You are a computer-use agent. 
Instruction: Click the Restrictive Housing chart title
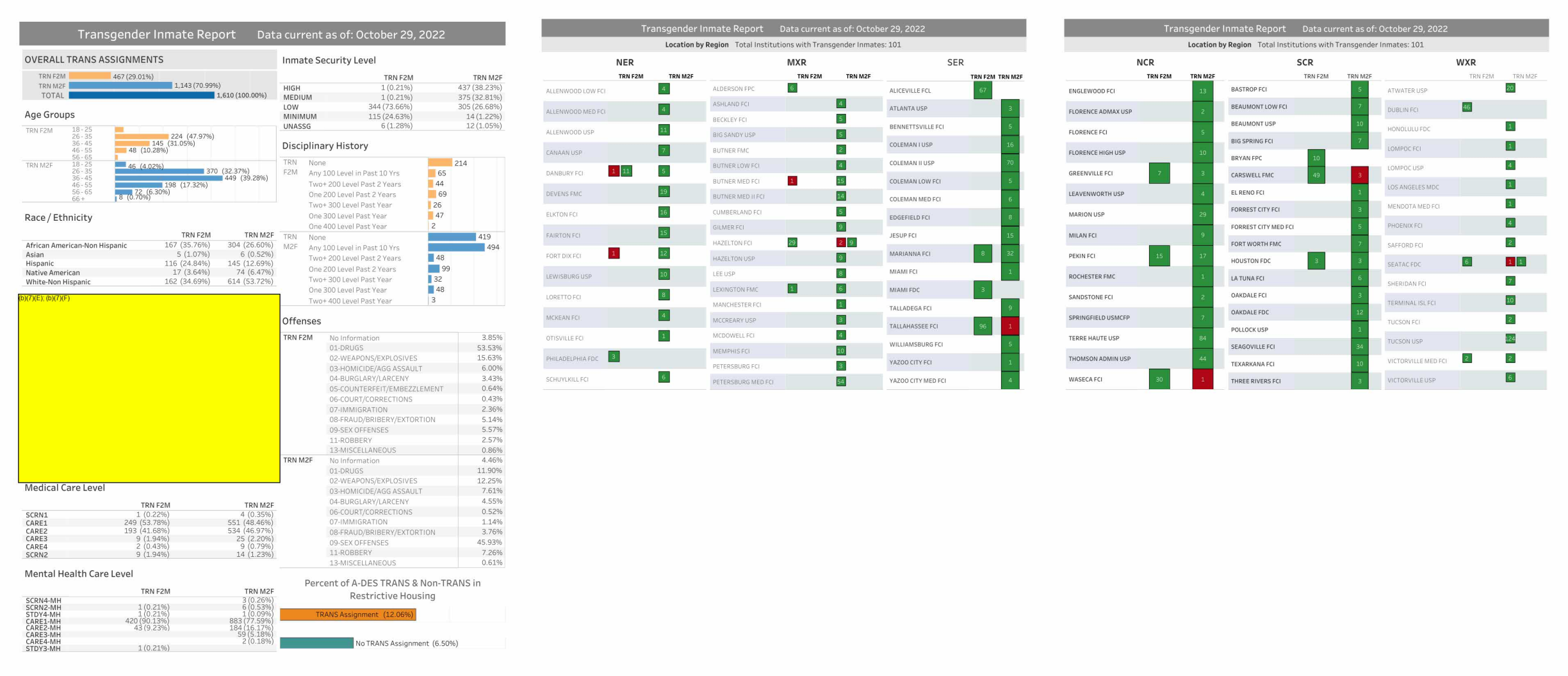click(x=392, y=590)
